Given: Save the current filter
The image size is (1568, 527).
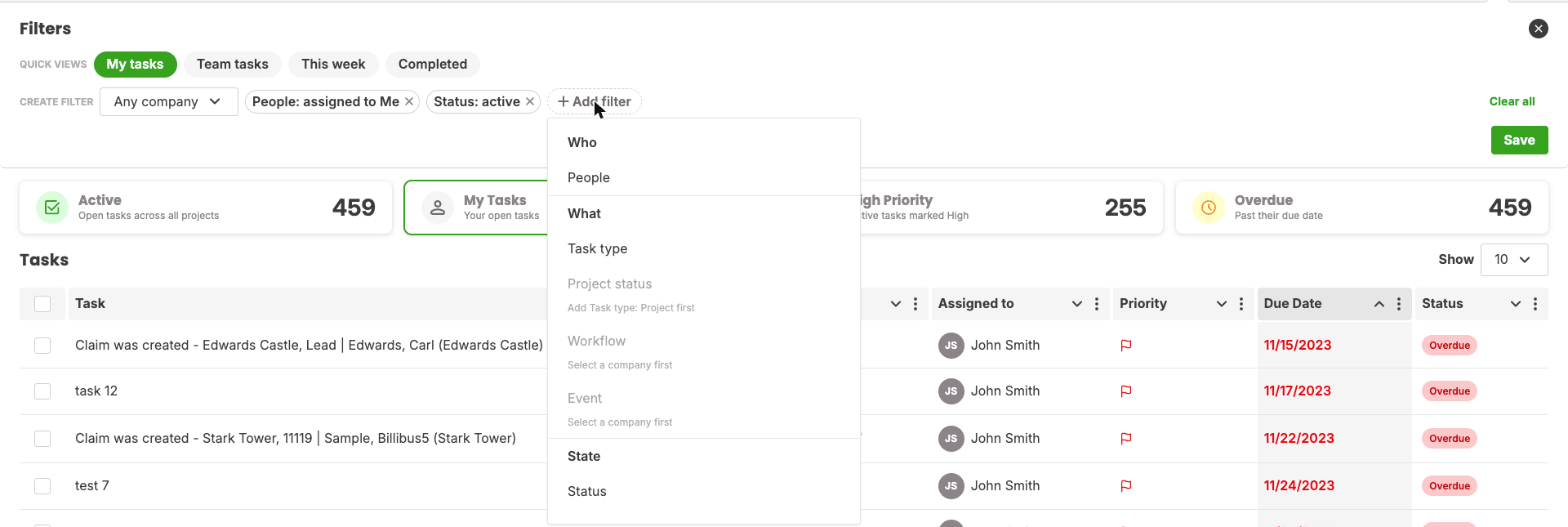Looking at the screenshot, I should pyautogui.click(x=1519, y=140).
